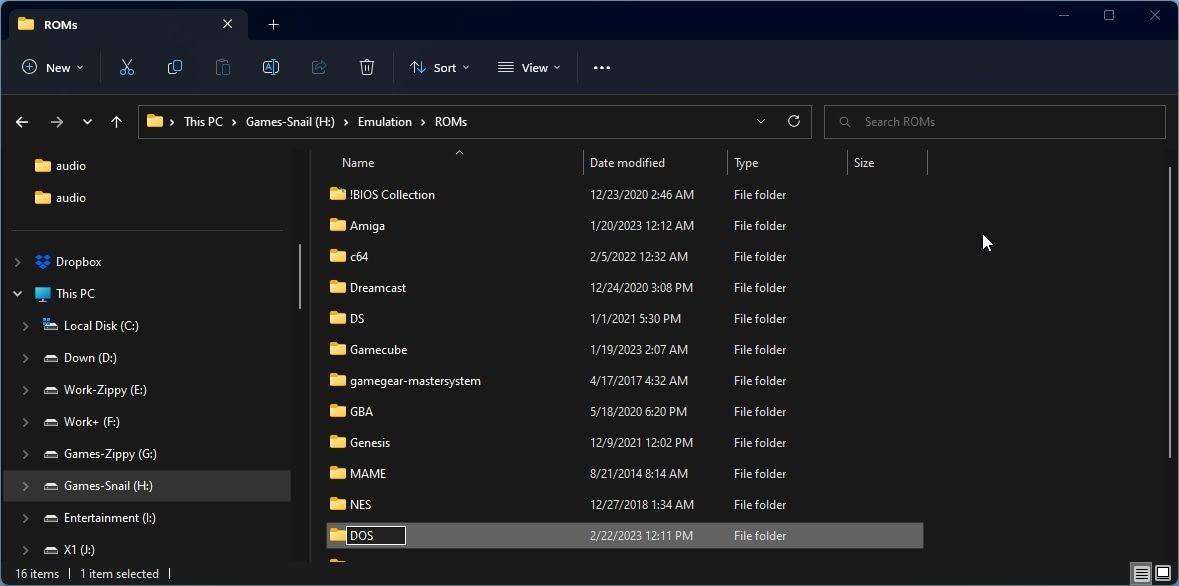The image size is (1179, 586).
Task: Click the Delete trash can icon
Action: pyautogui.click(x=367, y=67)
